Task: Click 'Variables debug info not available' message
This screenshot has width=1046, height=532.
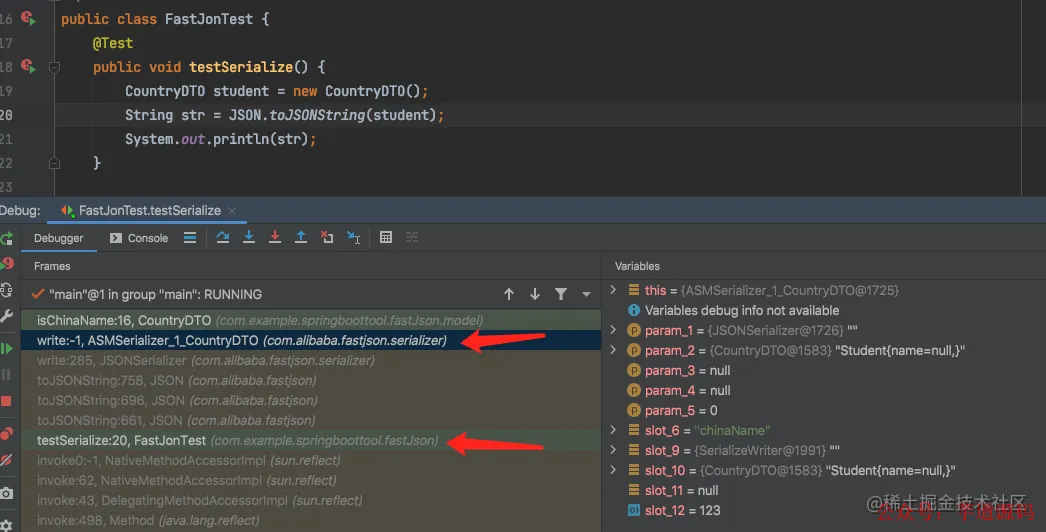Action: pyautogui.click(x=742, y=310)
